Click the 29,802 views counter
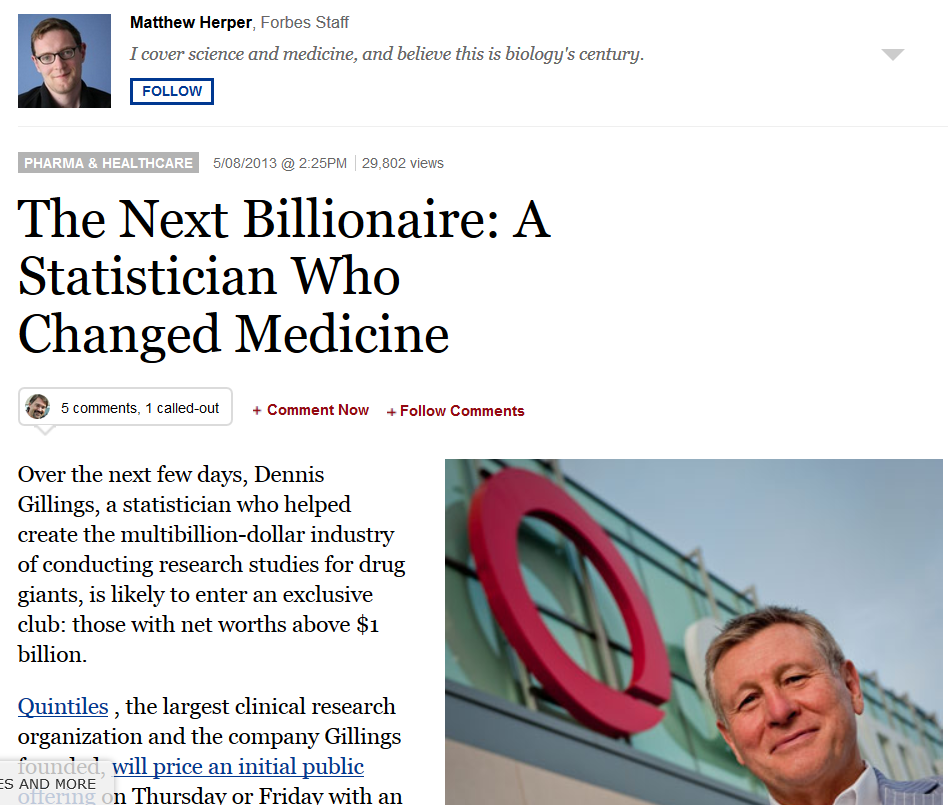The height and width of the screenshot is (805, 948). [x=403, y=163]
